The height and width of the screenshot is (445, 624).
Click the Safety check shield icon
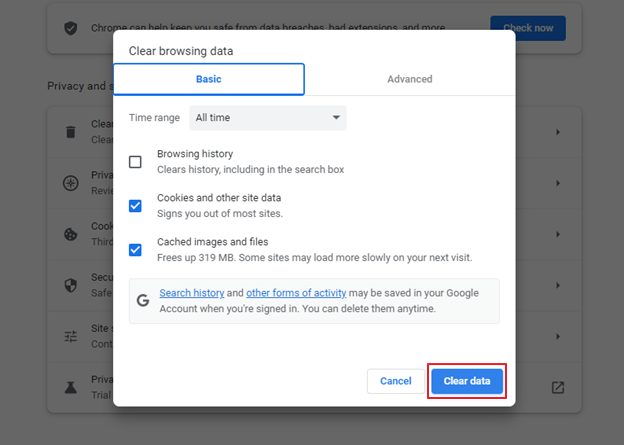(71, 28)
